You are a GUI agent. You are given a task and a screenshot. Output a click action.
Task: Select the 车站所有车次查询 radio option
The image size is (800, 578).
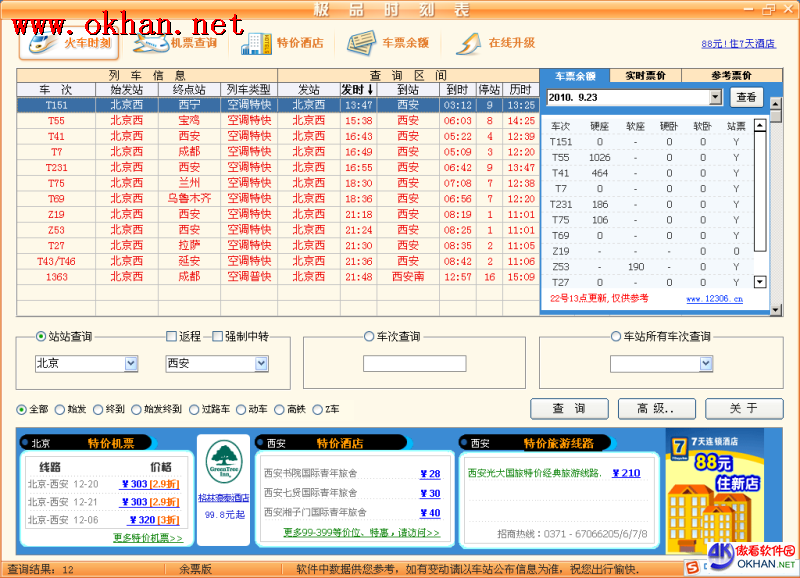[x=616, y=336]
